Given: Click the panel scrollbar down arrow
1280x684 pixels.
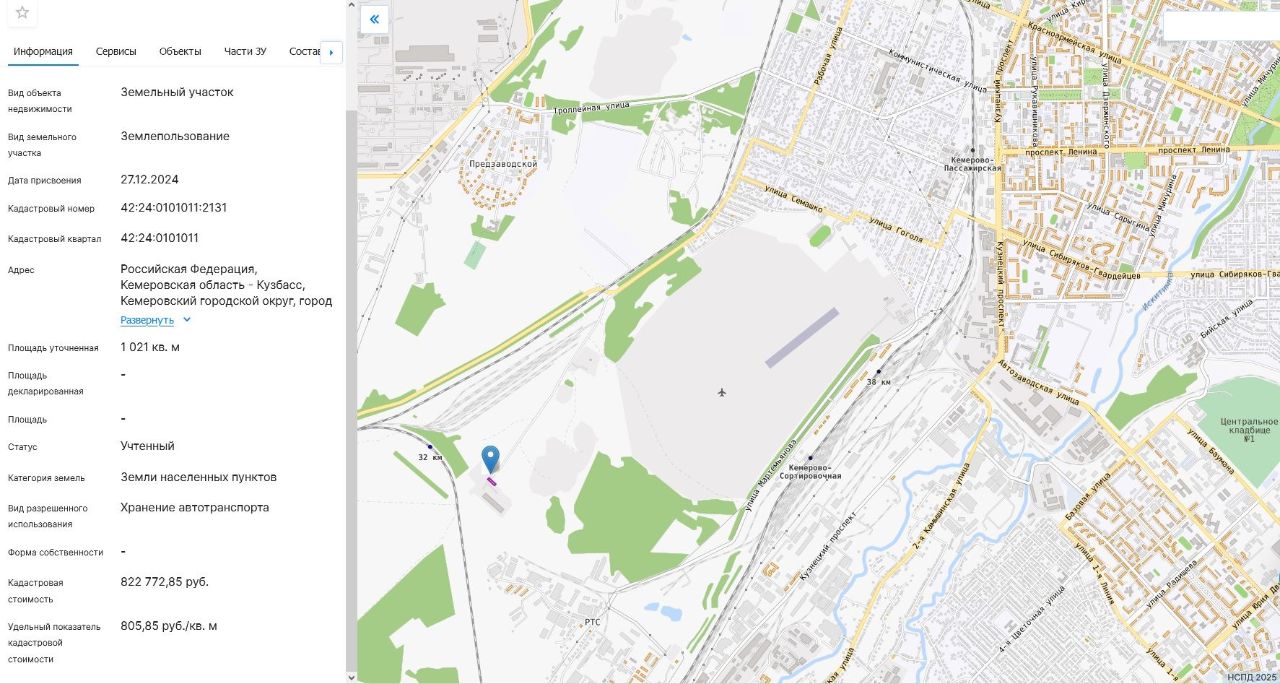Looking at the screenshot, I should point(351,677).
